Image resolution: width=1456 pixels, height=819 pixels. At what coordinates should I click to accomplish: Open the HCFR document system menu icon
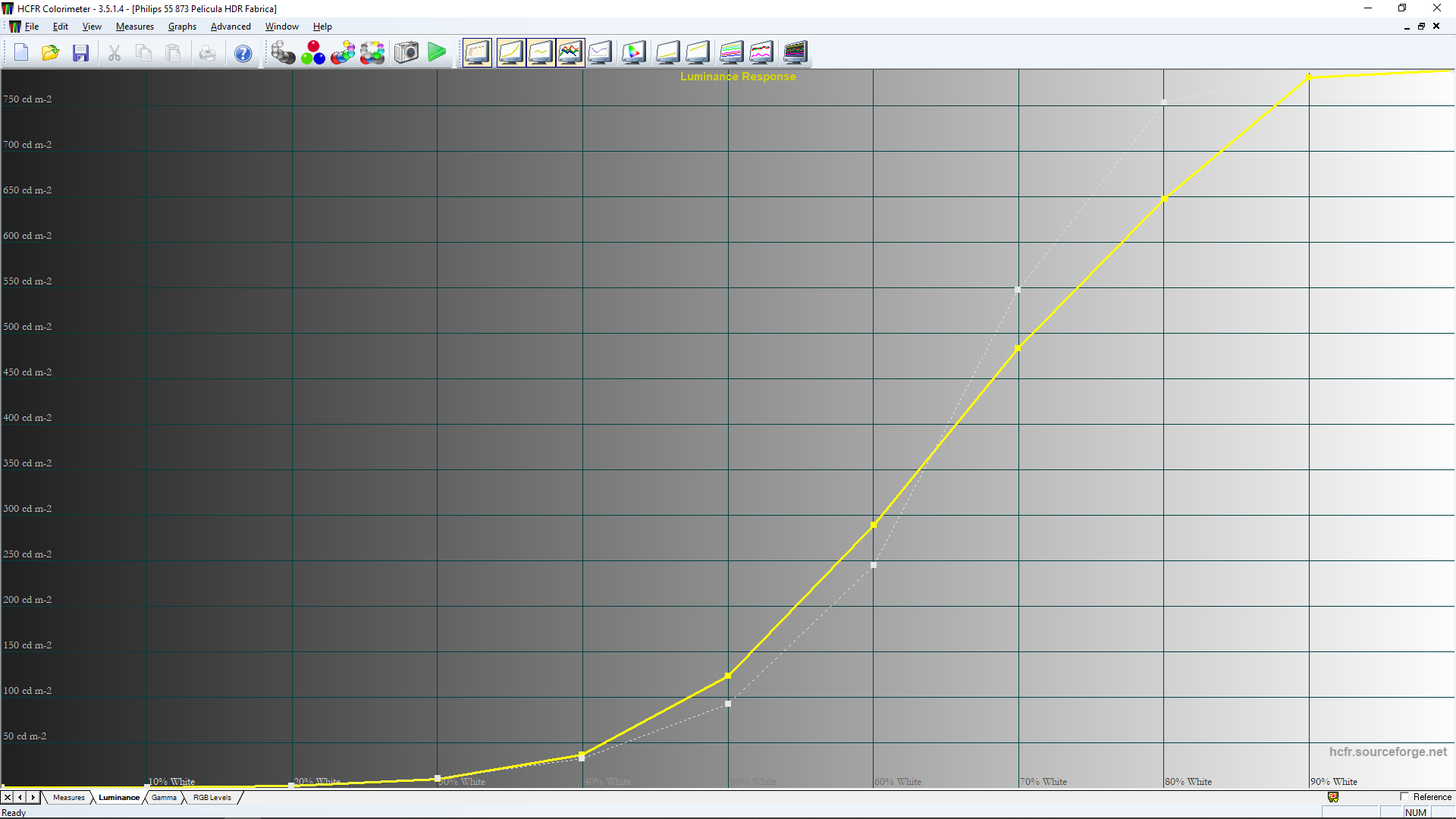[x=14, y=27]
